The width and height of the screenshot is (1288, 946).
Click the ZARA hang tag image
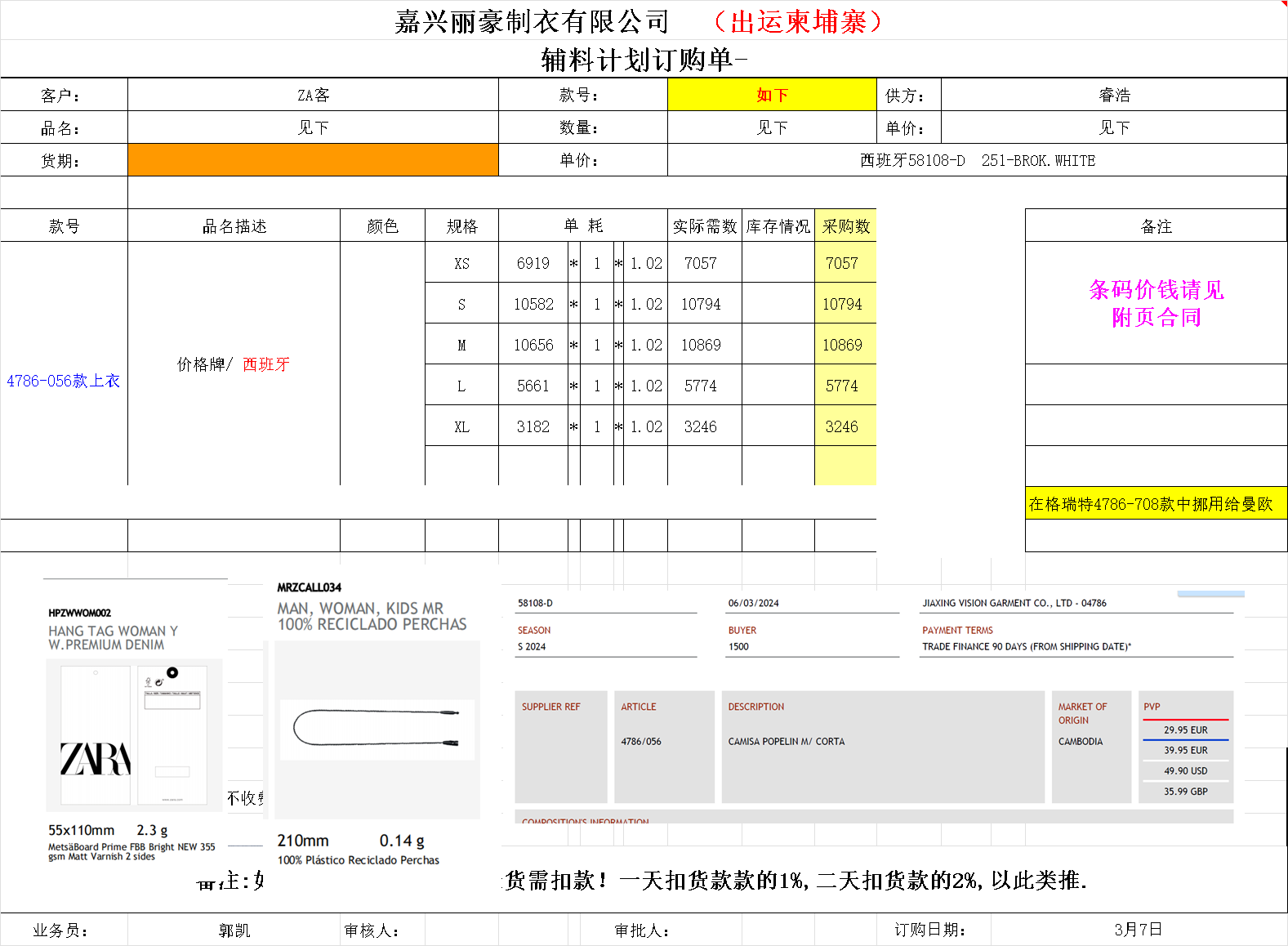click(135, 735)
